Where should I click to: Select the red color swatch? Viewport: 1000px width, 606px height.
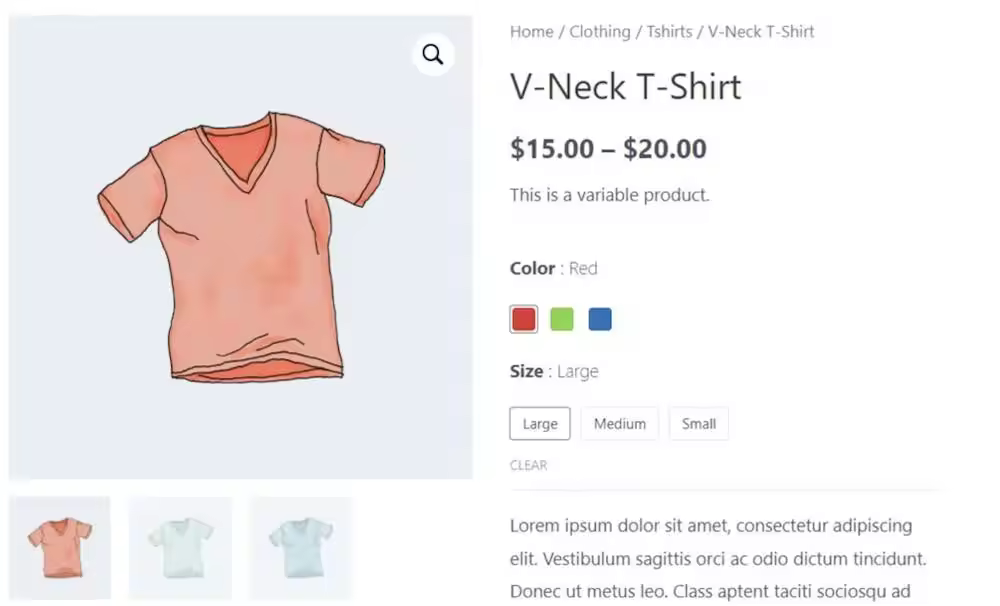[x=524, y=319]
